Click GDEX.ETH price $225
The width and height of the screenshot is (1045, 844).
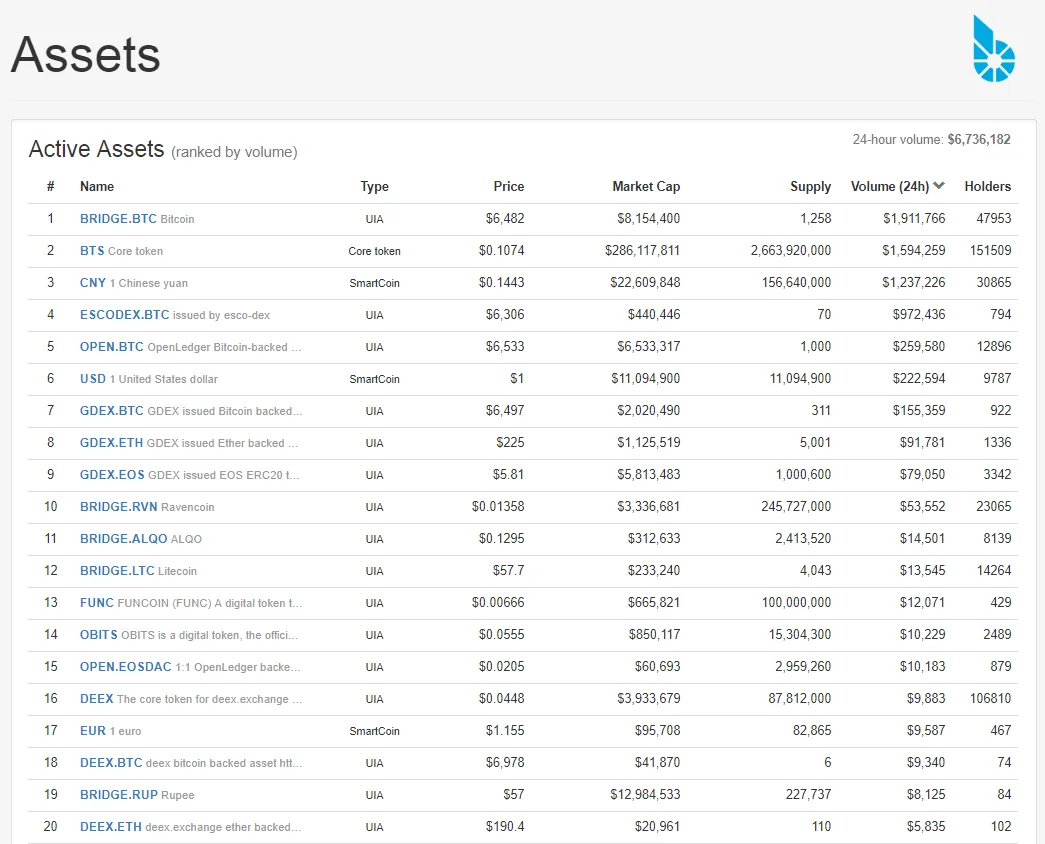510,443
